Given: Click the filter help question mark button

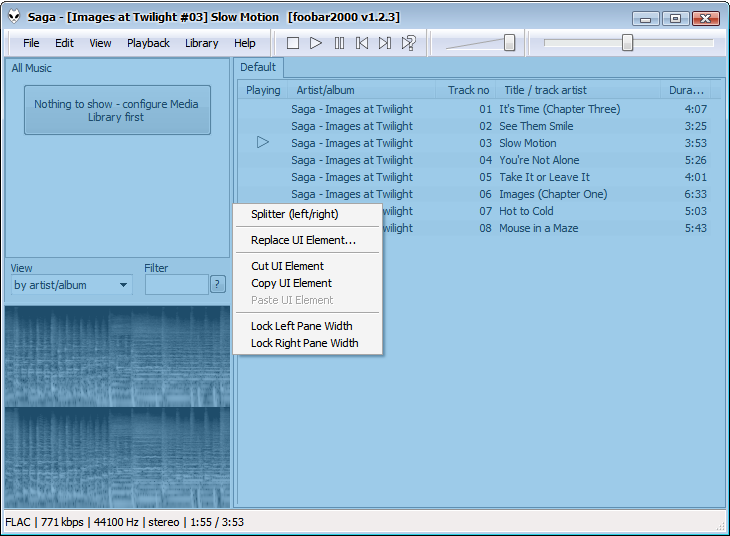Looking at the screenshot, I should [x=217, y=284].
